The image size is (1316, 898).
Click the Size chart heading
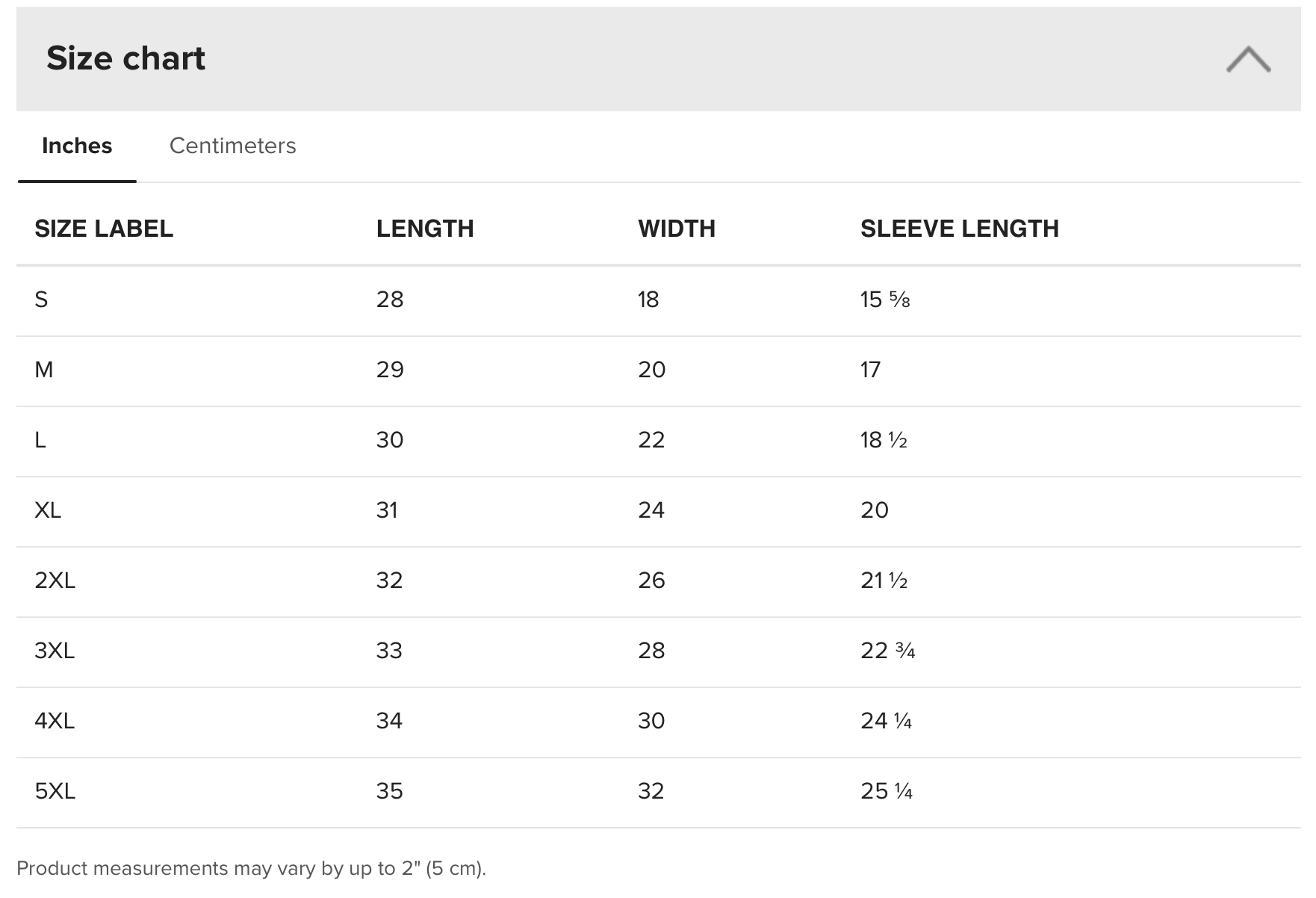coord(125,58)
